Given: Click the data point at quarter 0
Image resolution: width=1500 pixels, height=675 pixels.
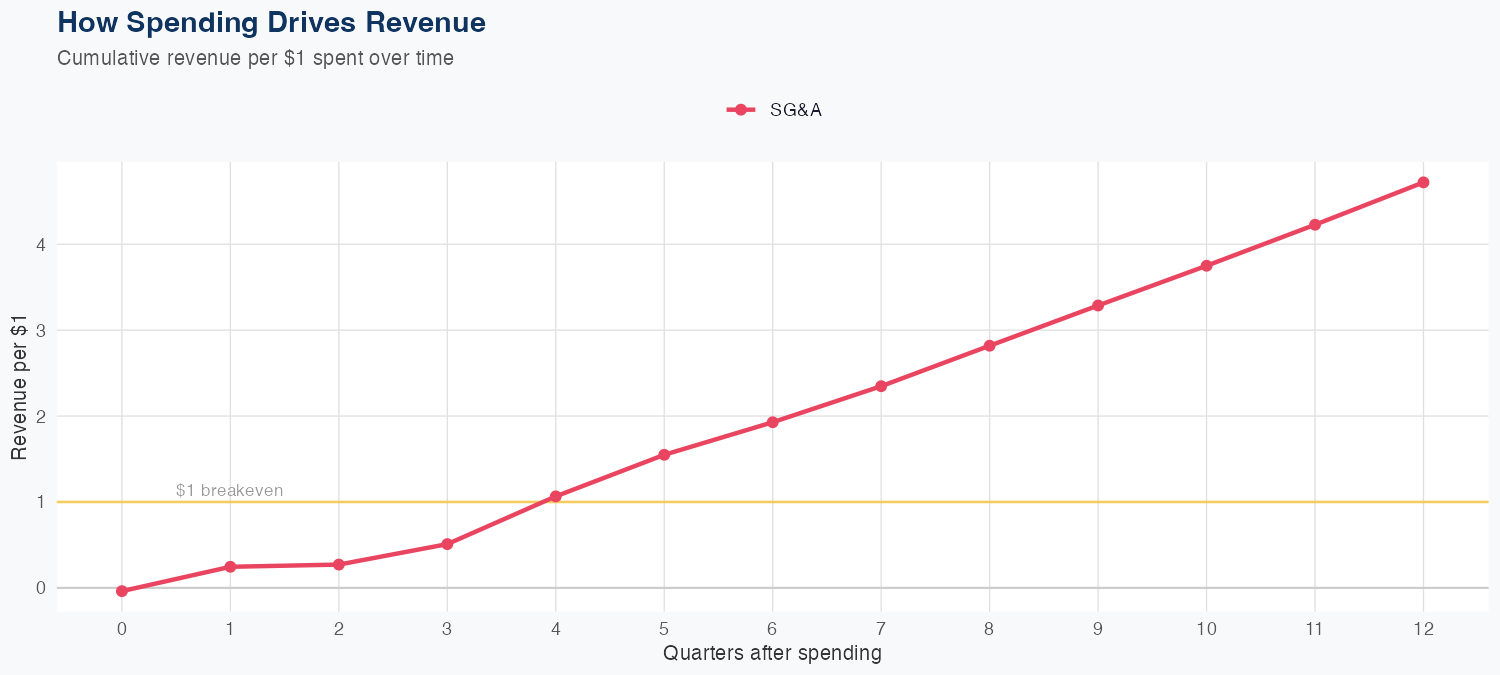Looking at the screenshot, I should coord(122,591).
